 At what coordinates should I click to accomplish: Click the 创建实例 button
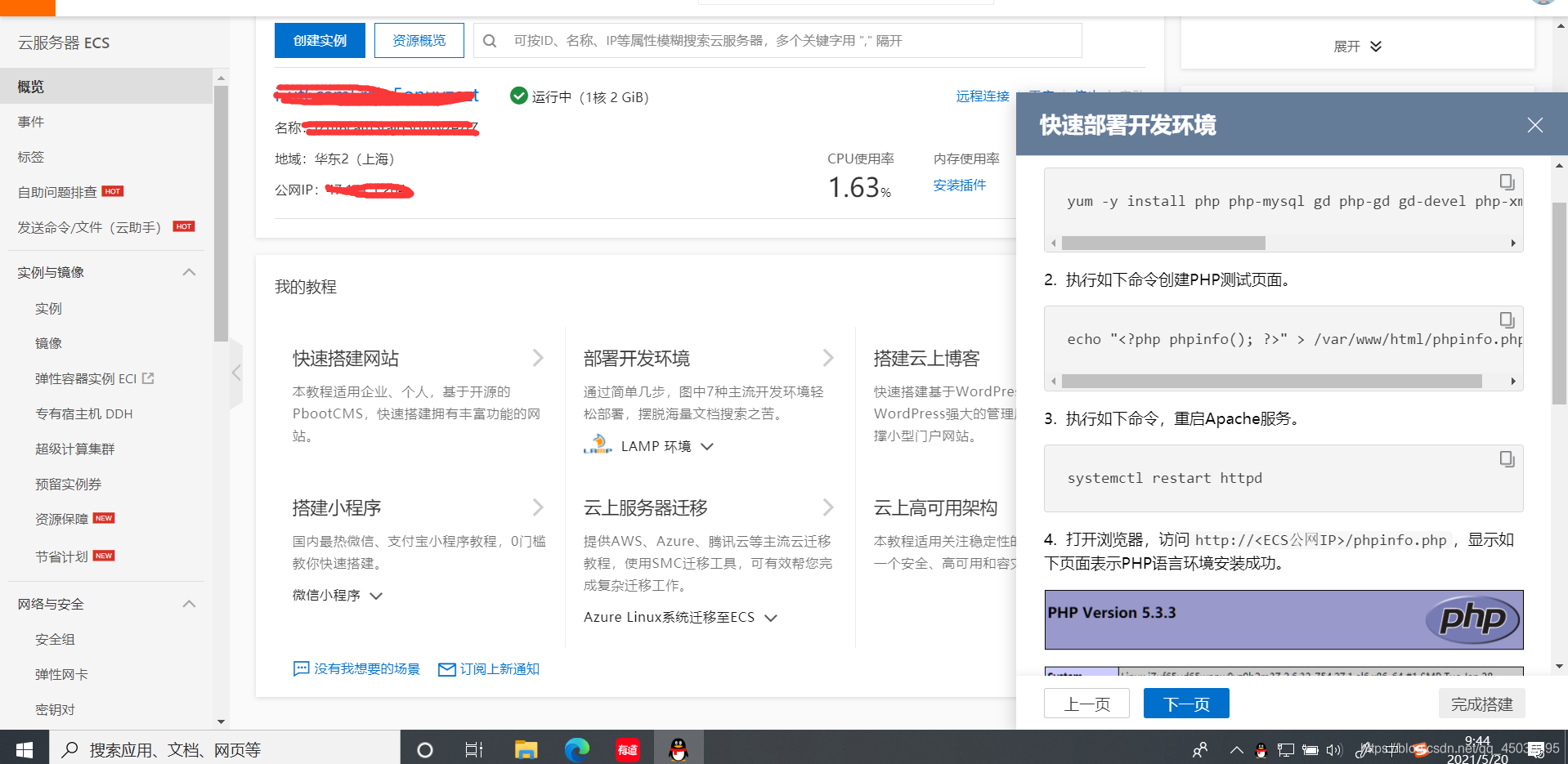[320, 40]
